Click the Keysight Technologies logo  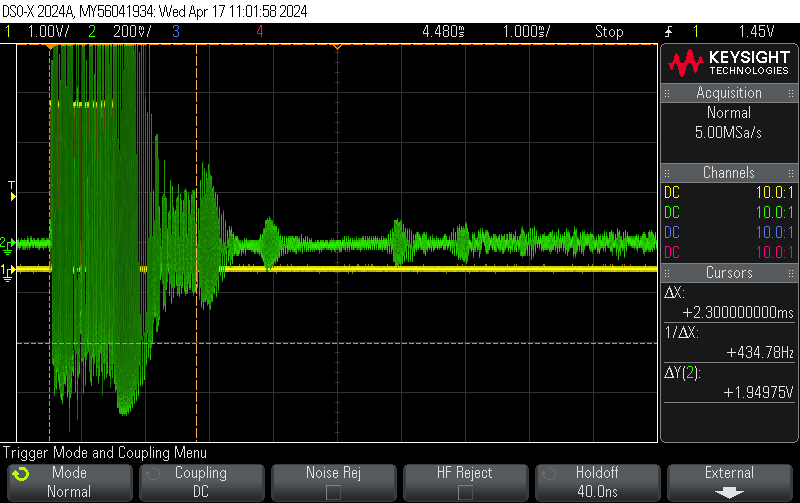tap(729, 64)
